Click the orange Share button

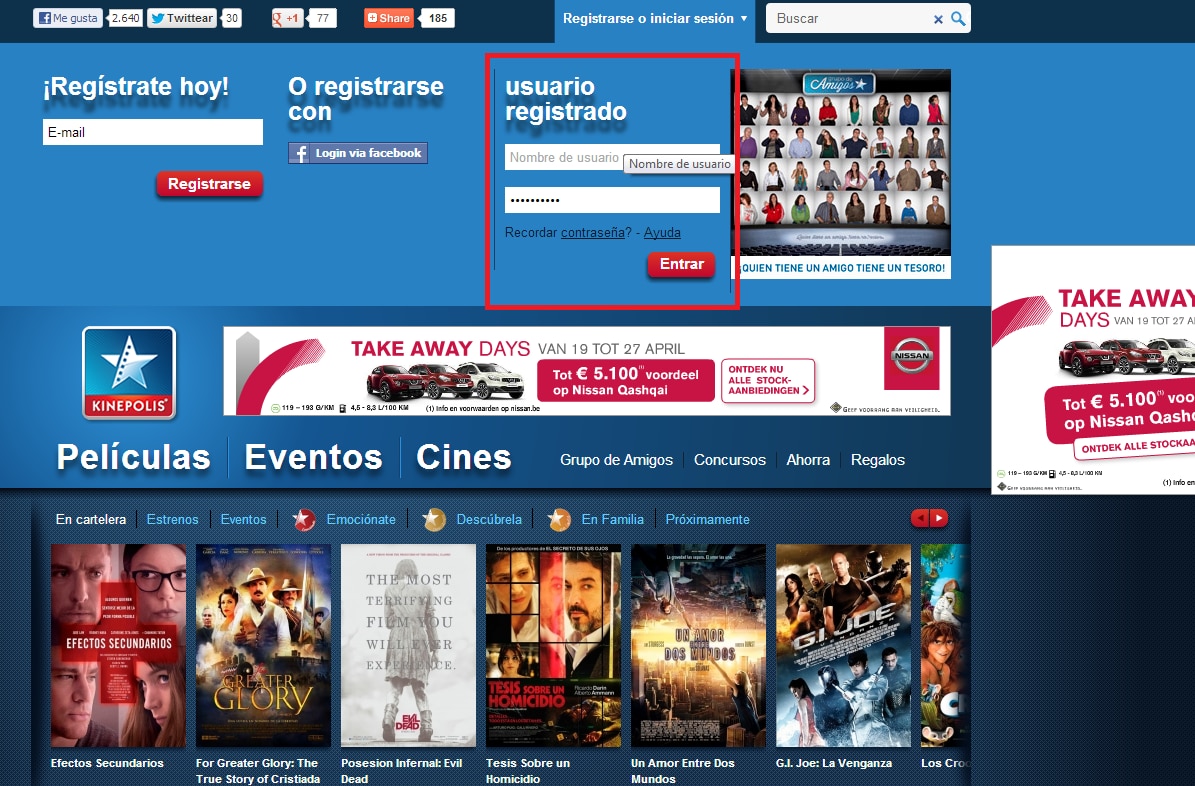[x=388, y=18]
